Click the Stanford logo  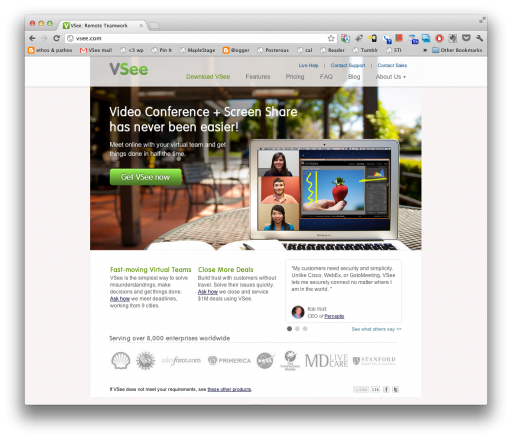pyautogui.click(x=374, y=360)
